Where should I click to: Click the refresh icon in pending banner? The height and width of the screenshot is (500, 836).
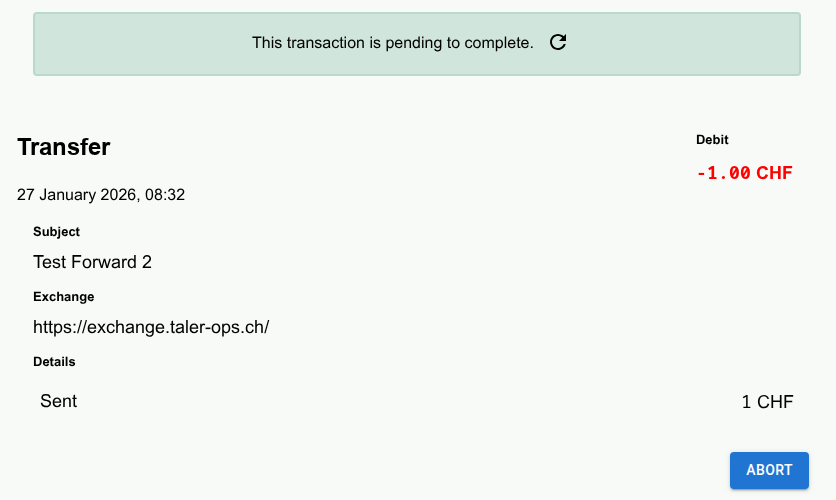coord(559,42)
